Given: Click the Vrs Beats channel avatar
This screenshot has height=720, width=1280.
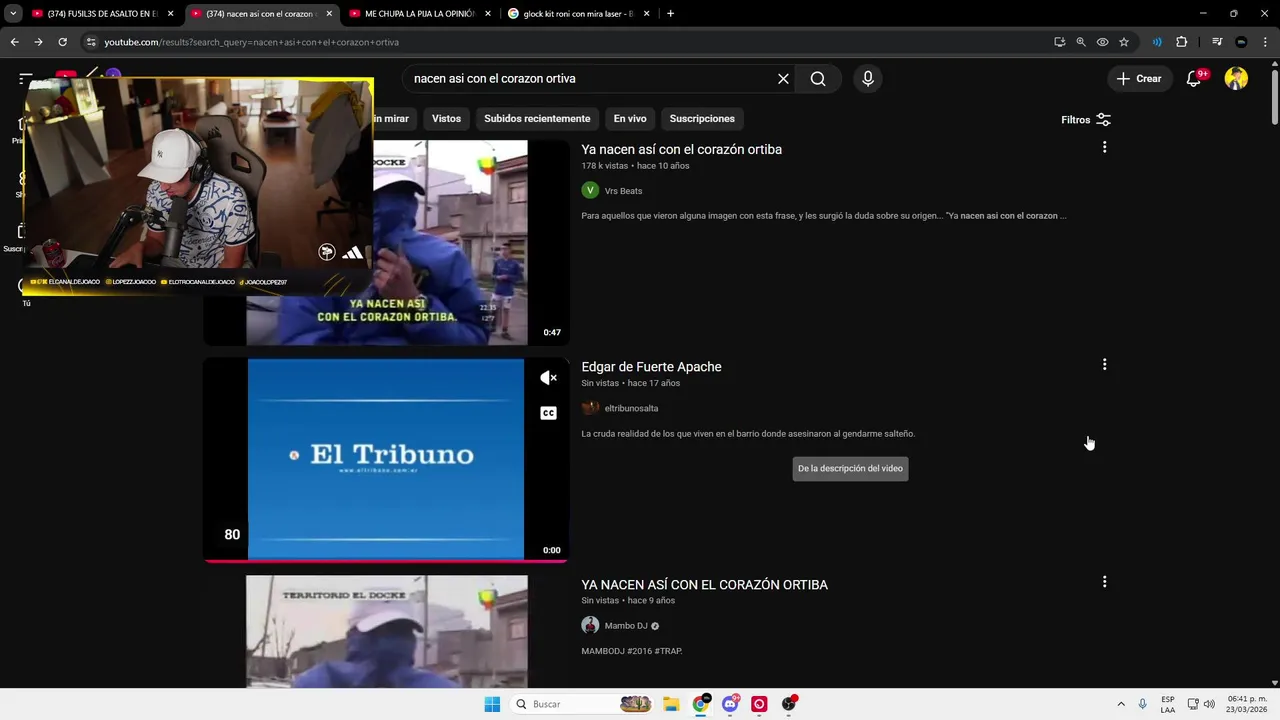Looking at the screenshot, I should (x=590, y=191).
